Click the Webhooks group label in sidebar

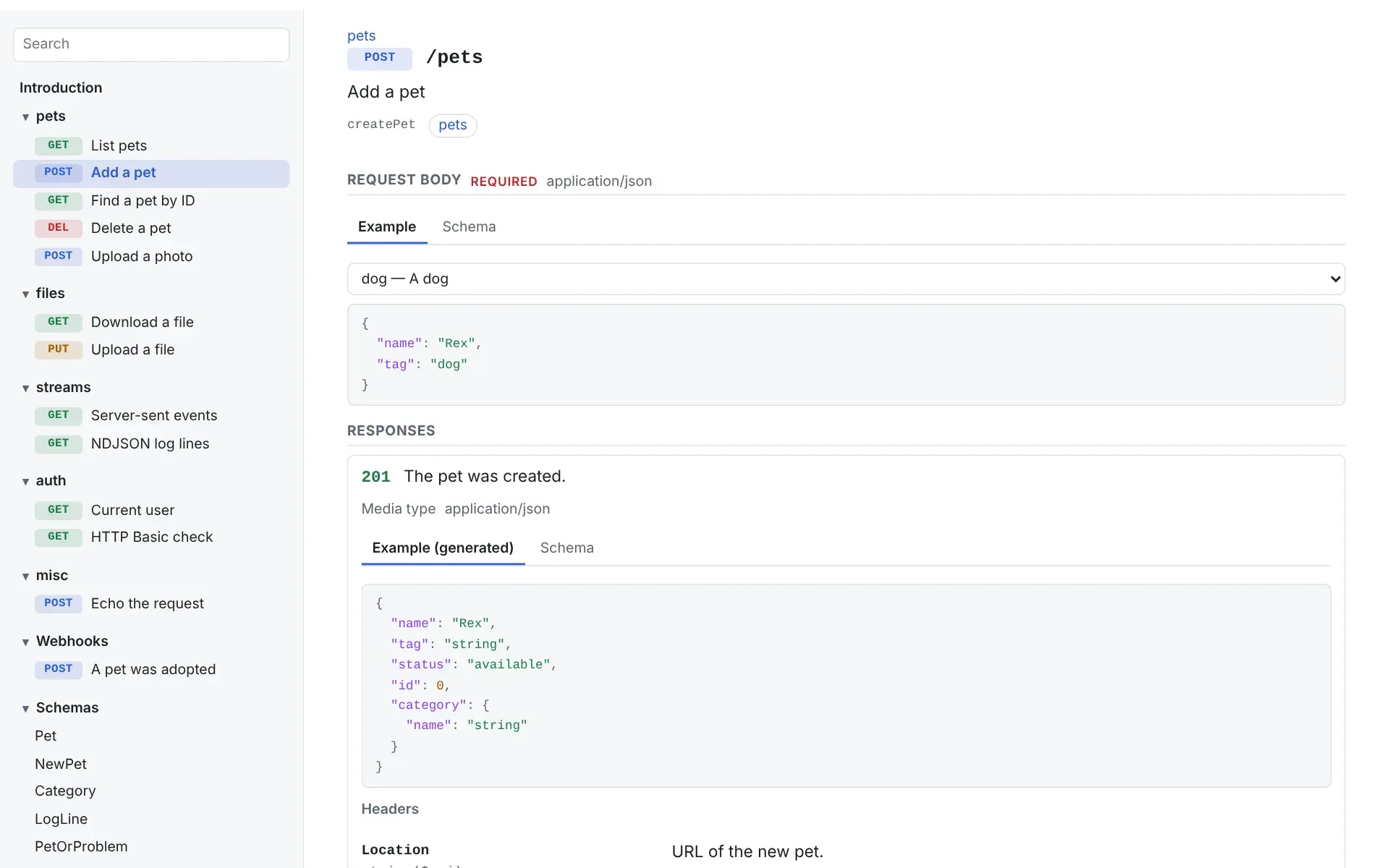(72, 642)
